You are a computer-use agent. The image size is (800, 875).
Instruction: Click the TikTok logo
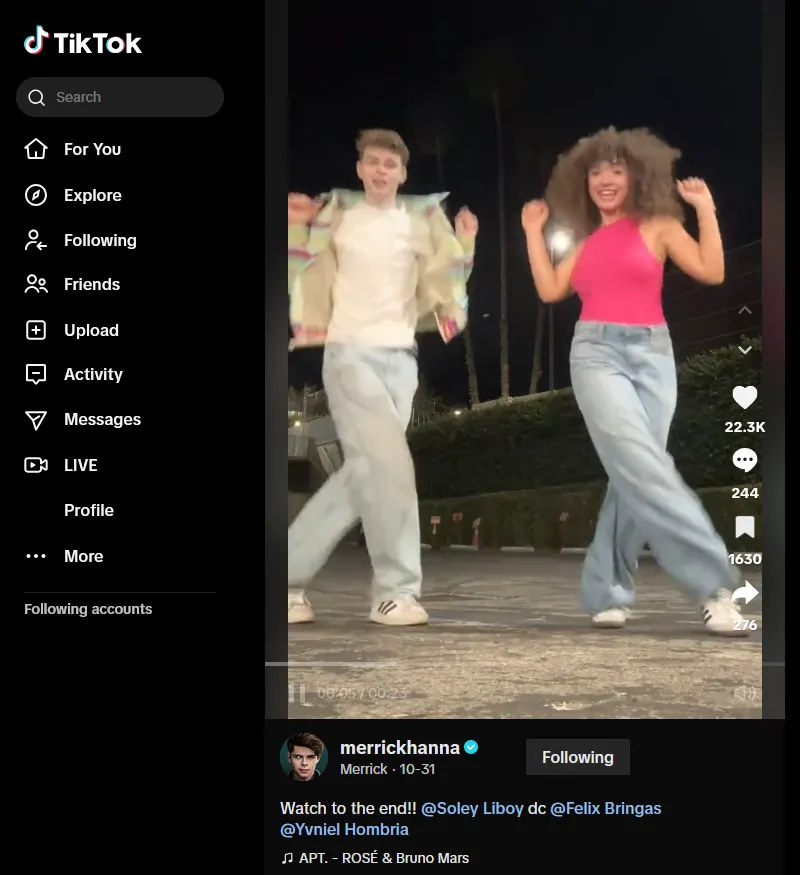click(83, 42)
